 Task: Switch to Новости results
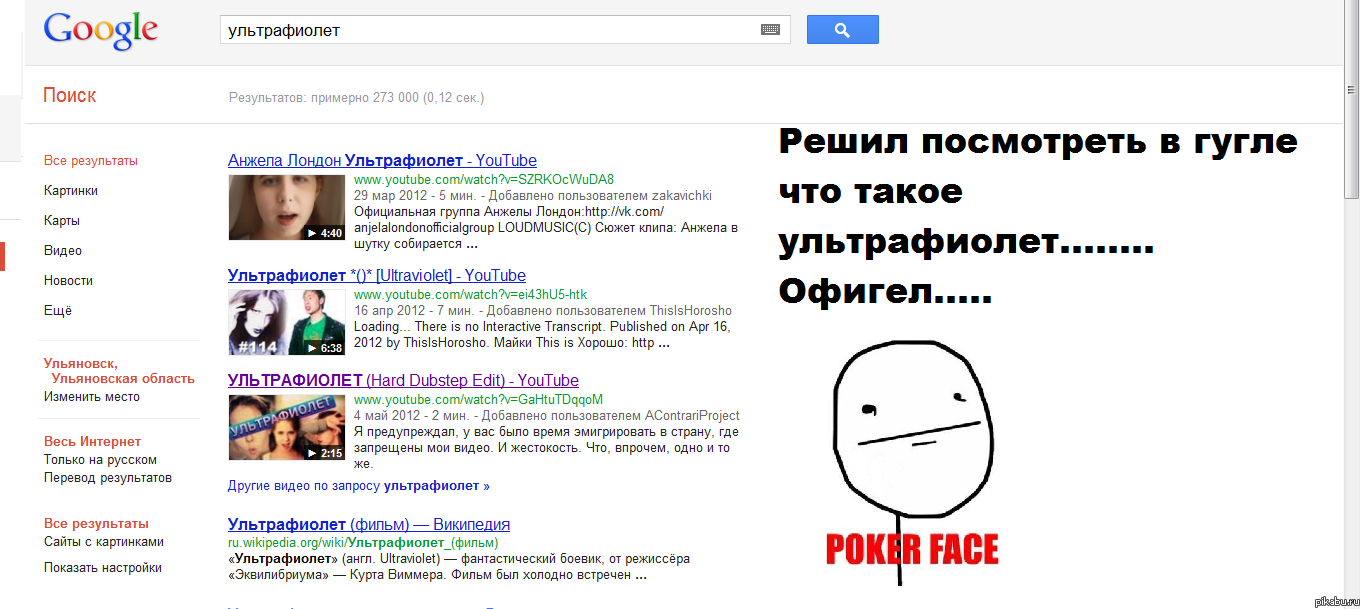(x=68, y=281)
